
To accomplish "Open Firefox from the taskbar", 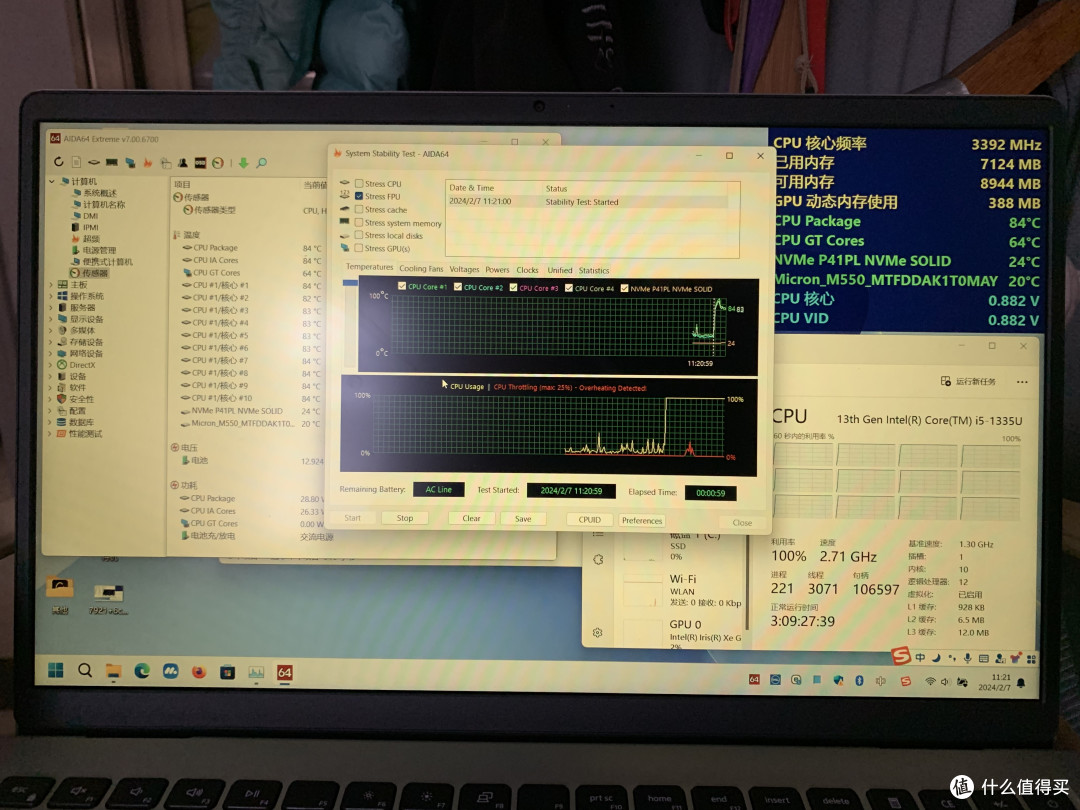I will point(199,671).
